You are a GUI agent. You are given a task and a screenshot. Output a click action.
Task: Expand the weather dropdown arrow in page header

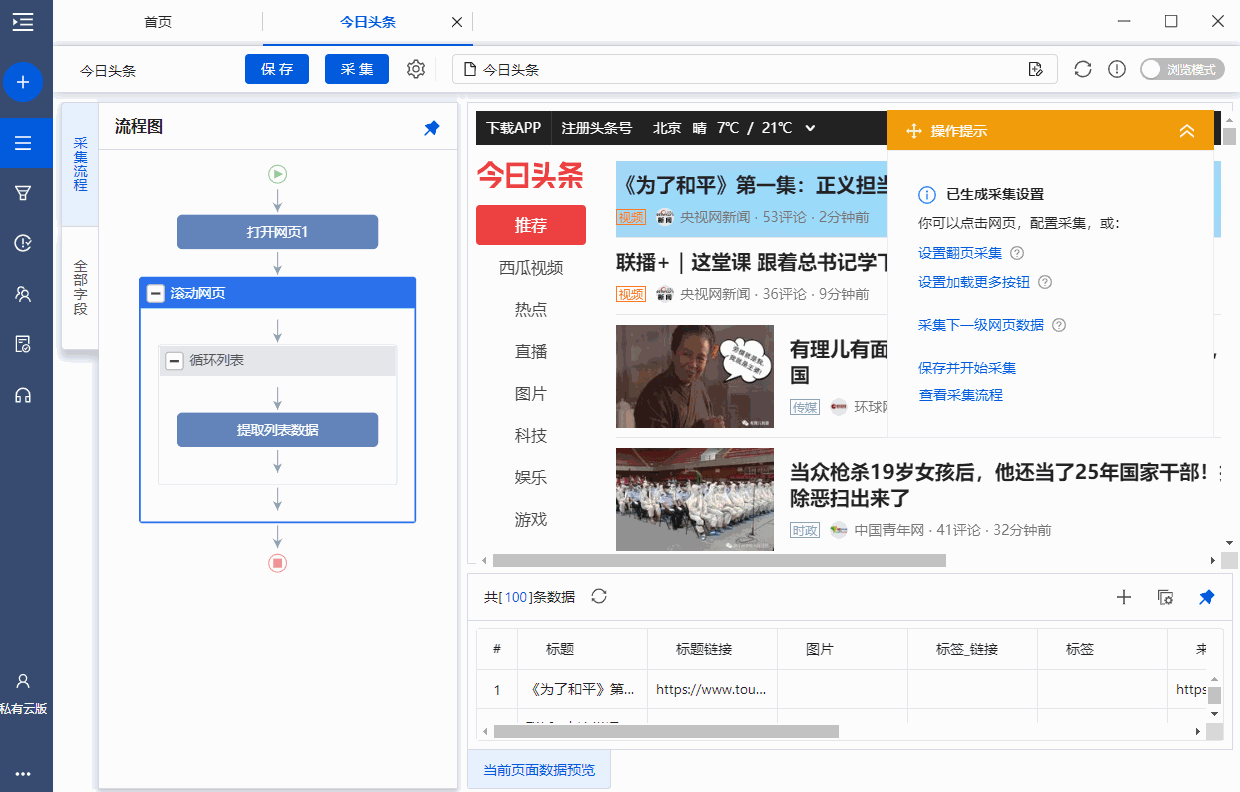[810, 127]
